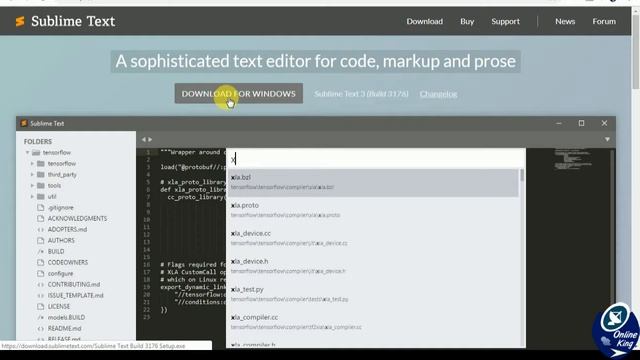This screenshot has height=360, width=640.
Task: Click the Sublime Text window title icon
Action: coord(24,123)
